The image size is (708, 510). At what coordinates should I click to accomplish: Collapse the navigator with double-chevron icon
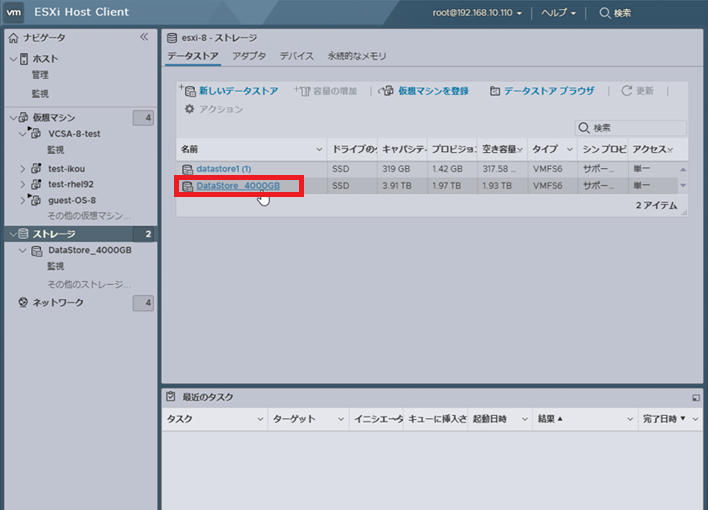144,37
